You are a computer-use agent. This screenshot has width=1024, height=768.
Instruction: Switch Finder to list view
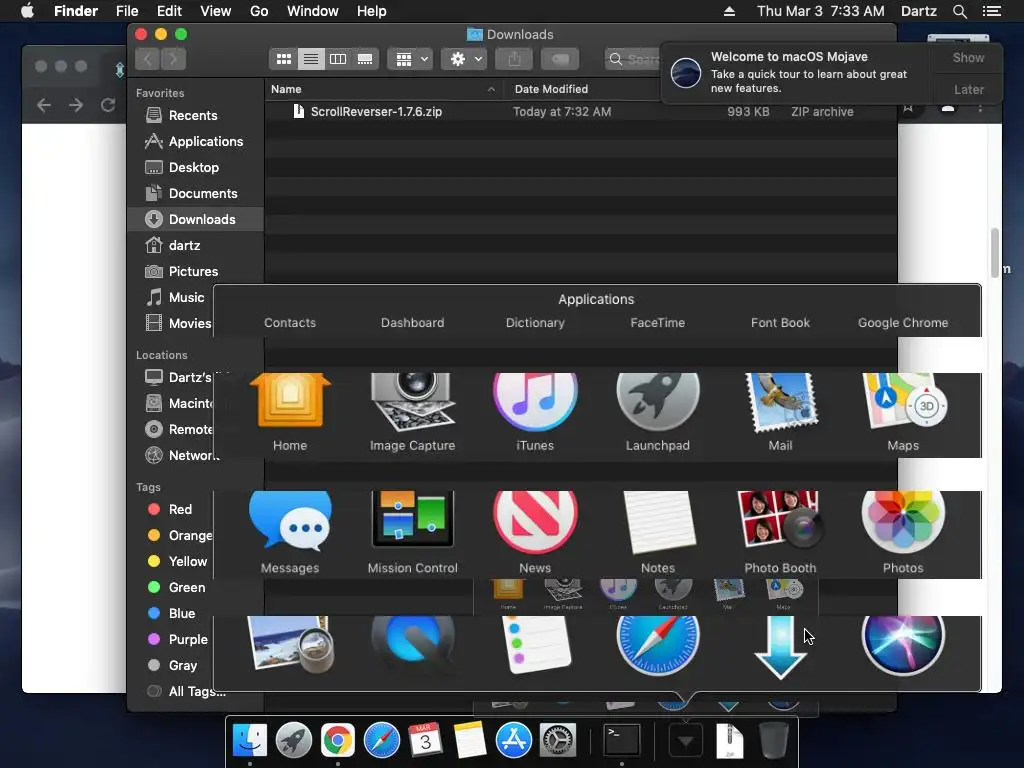311,59
